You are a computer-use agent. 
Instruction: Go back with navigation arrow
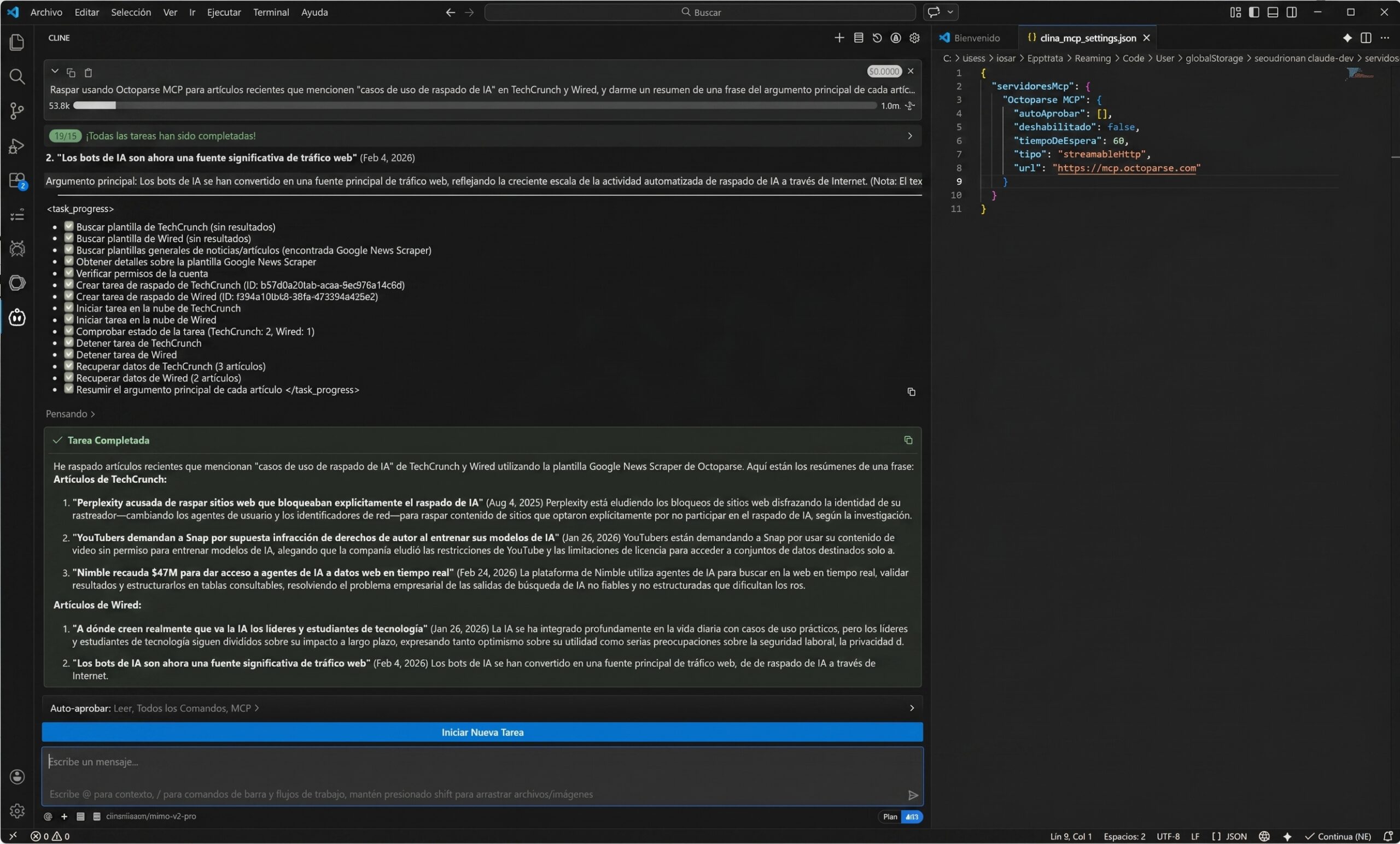[450, 12]
